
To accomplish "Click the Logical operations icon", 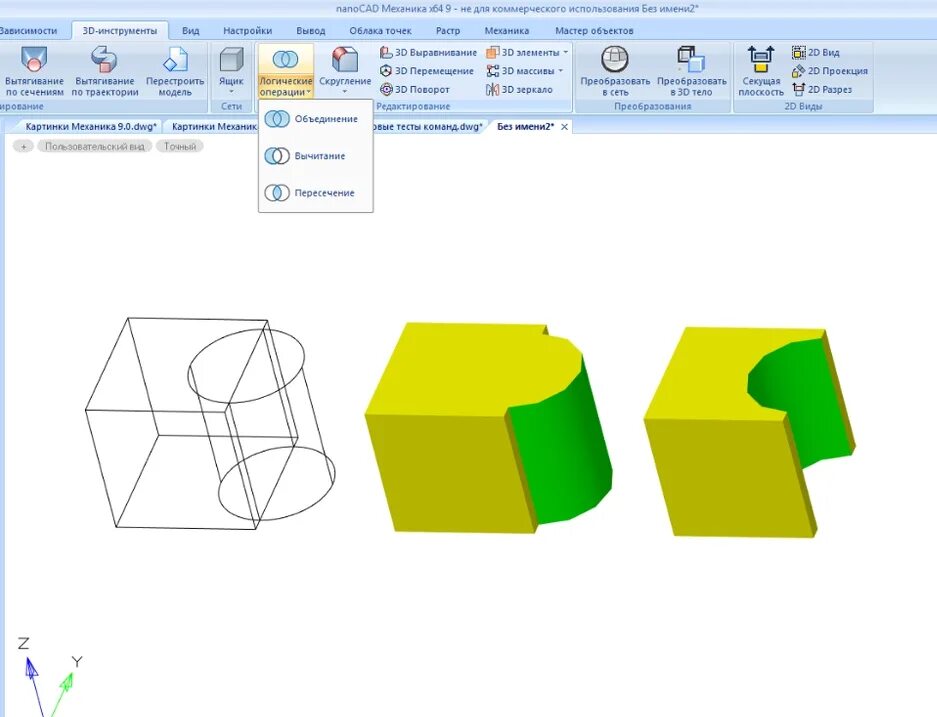I will point(286,59).
